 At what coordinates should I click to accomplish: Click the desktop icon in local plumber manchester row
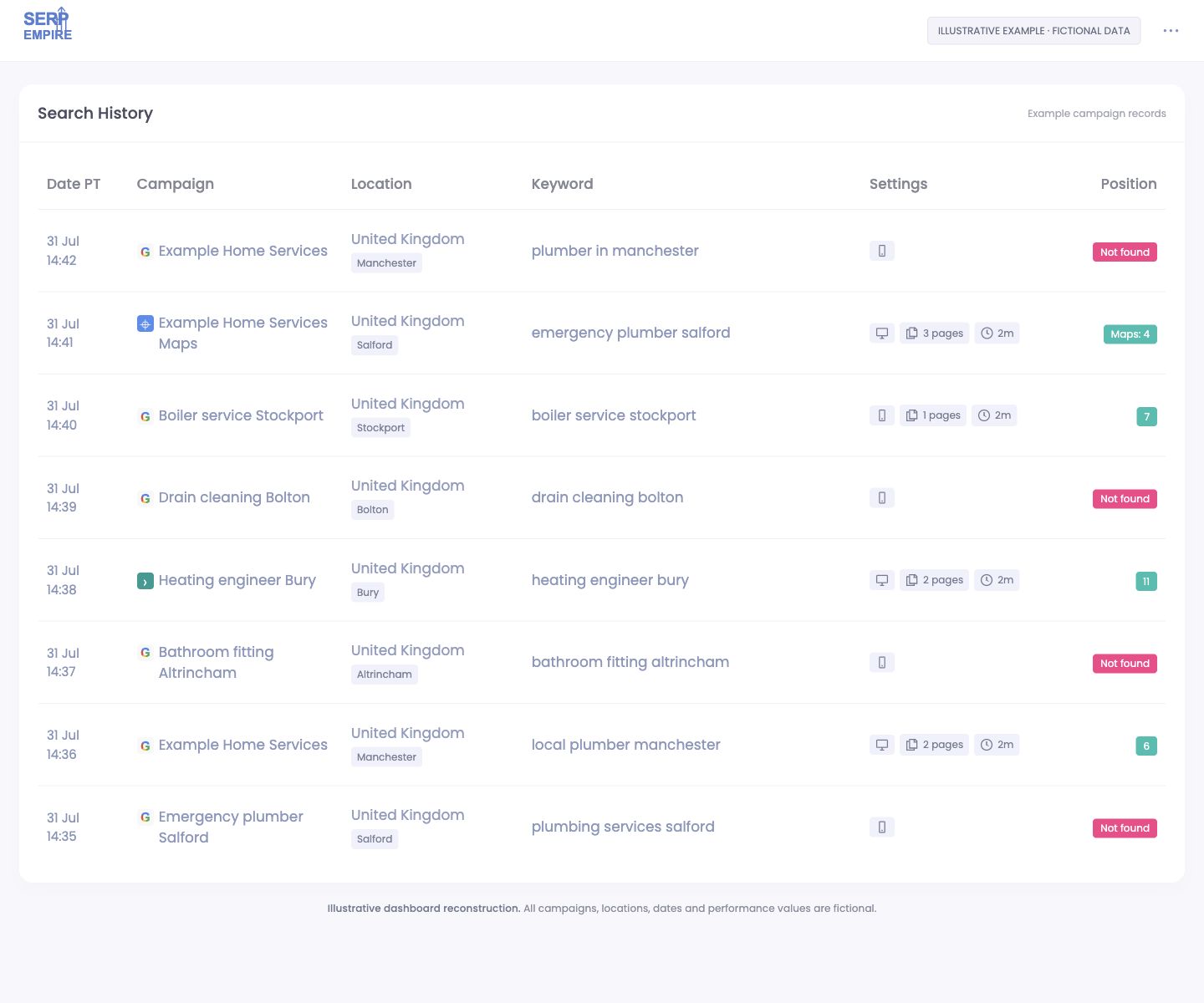882,745
